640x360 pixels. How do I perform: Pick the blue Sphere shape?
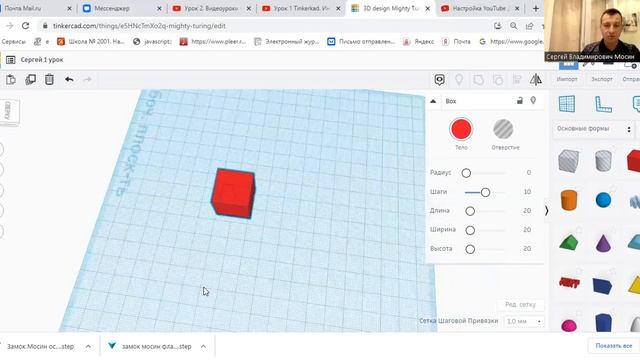click(x=603, y=200)
